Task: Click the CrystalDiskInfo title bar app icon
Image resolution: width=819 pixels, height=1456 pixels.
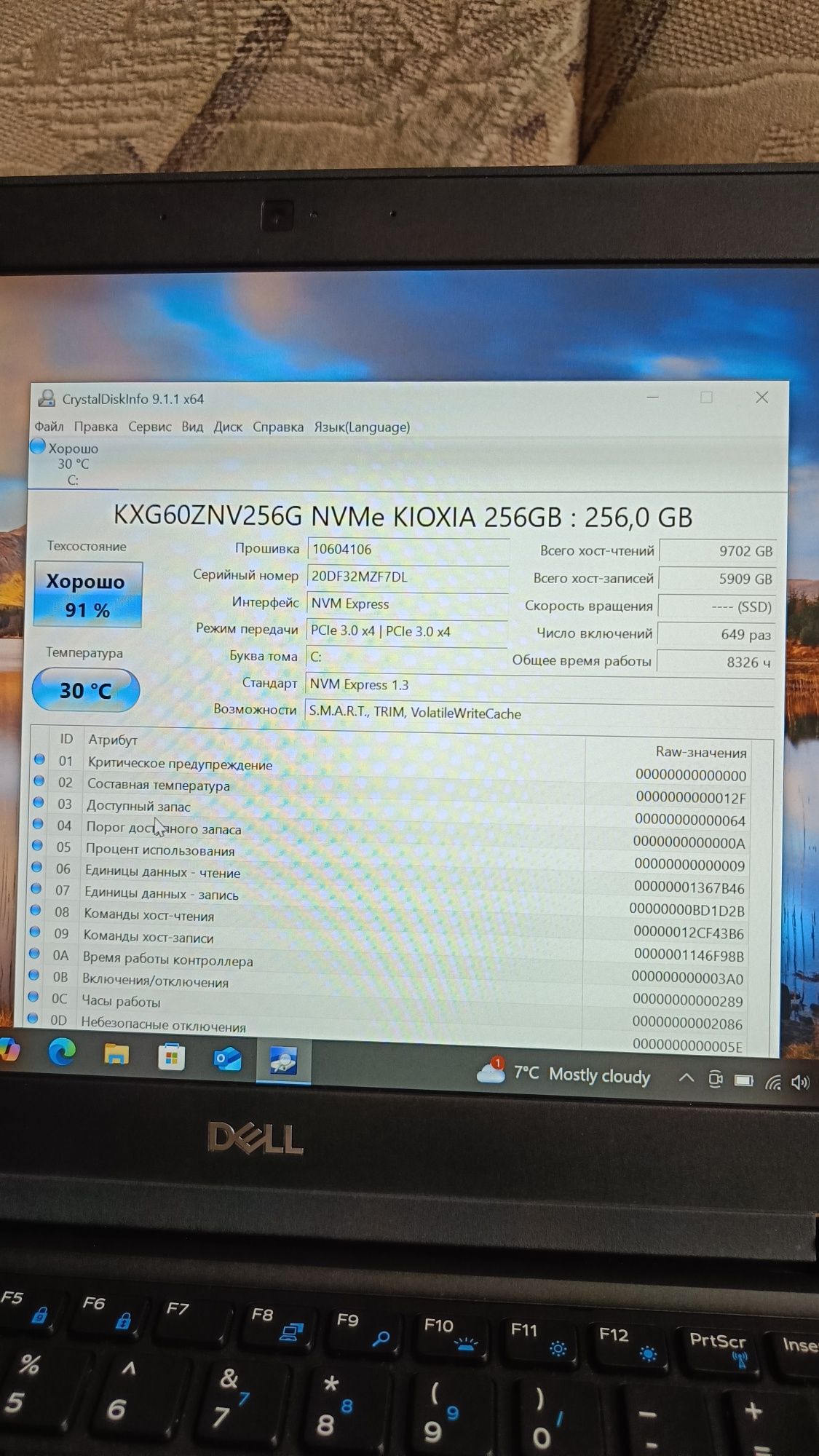Action: (x=47, y=397)
